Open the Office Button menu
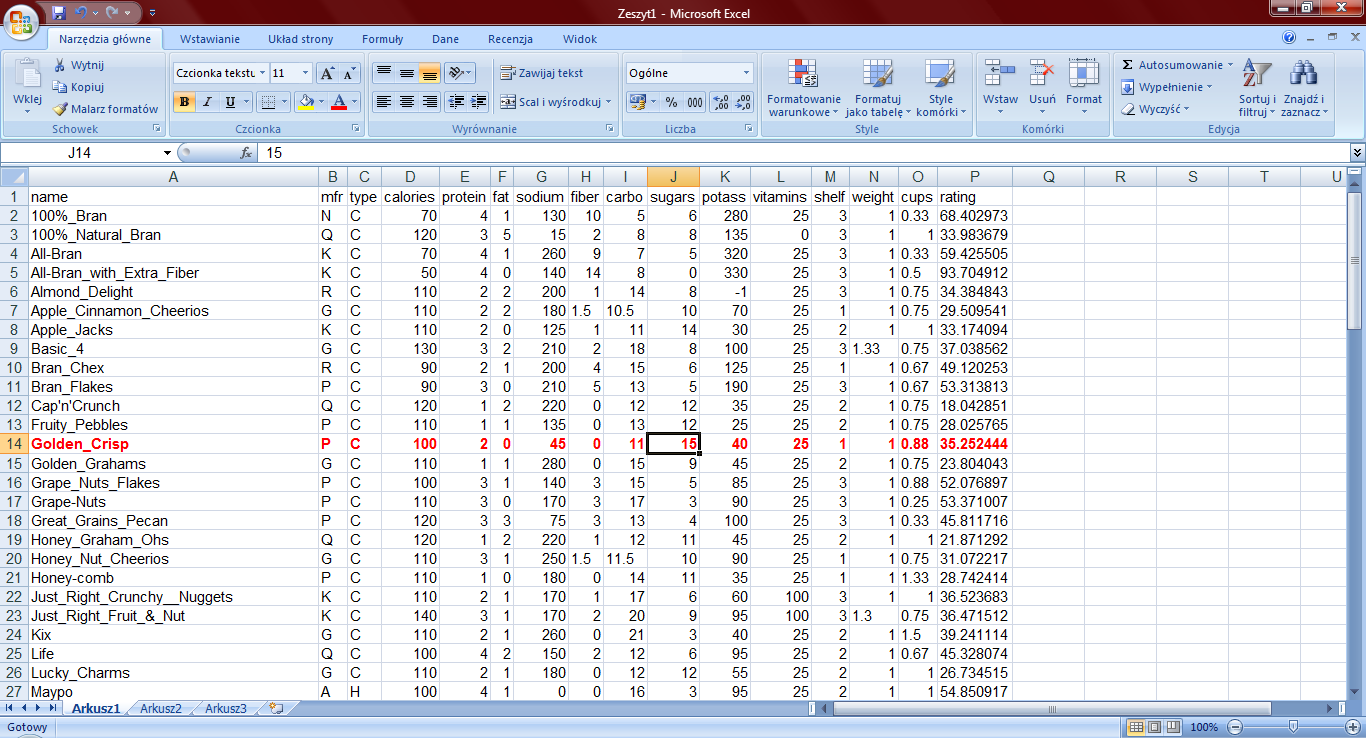Image resolution: width=1366 pixels, height=738 pixels. click(x=20, y=20)
